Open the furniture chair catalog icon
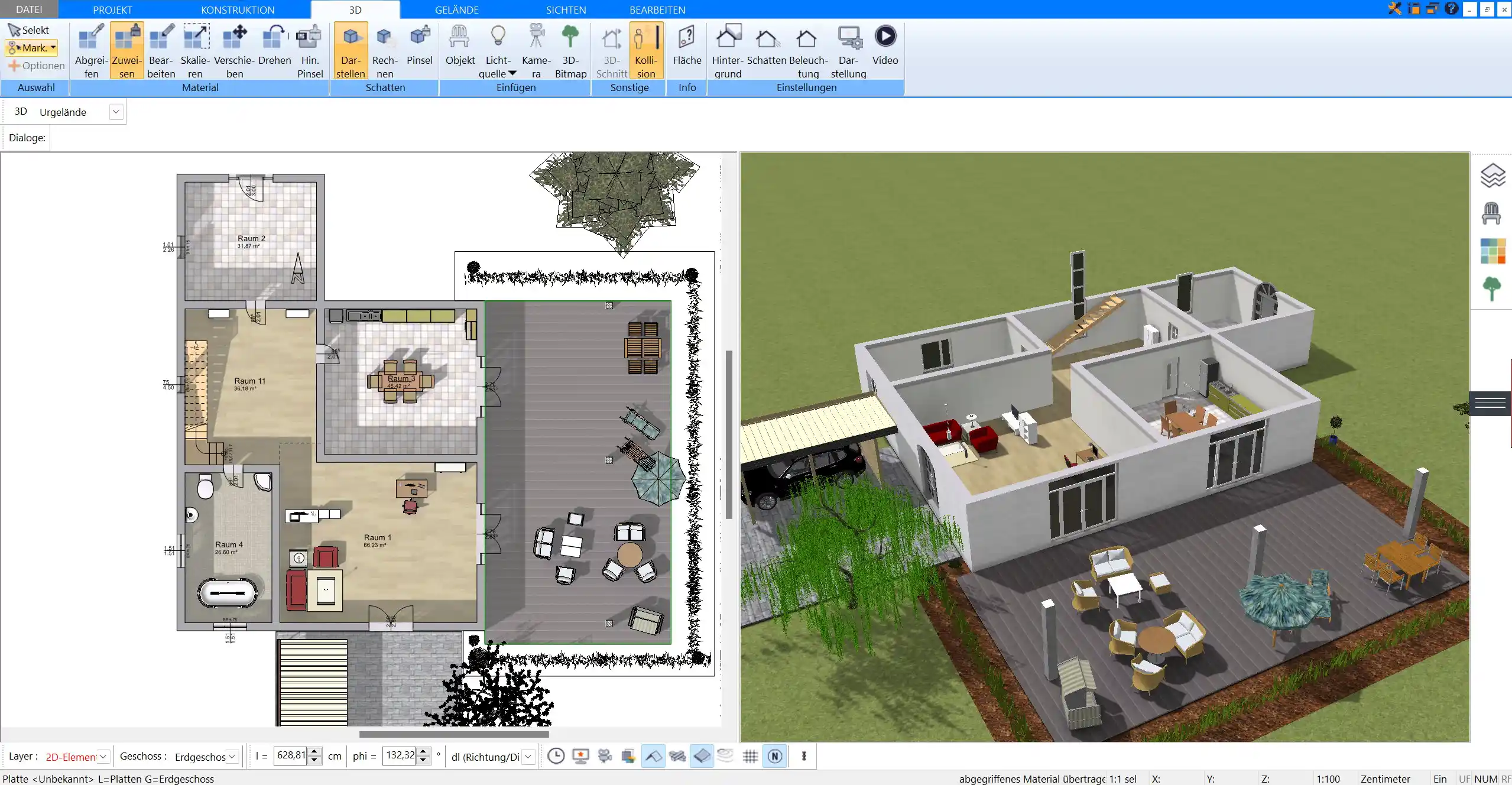The image size is (1512, 785). click(x=1491, y=213)
